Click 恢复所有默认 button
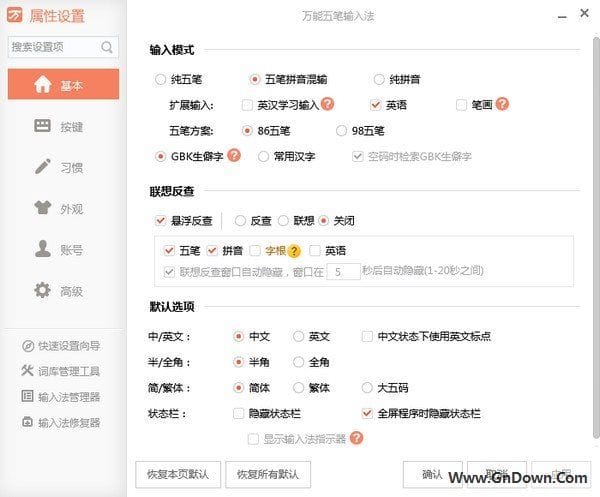The width and height of the screenshot is (600, 497). [x=268, y=474]
